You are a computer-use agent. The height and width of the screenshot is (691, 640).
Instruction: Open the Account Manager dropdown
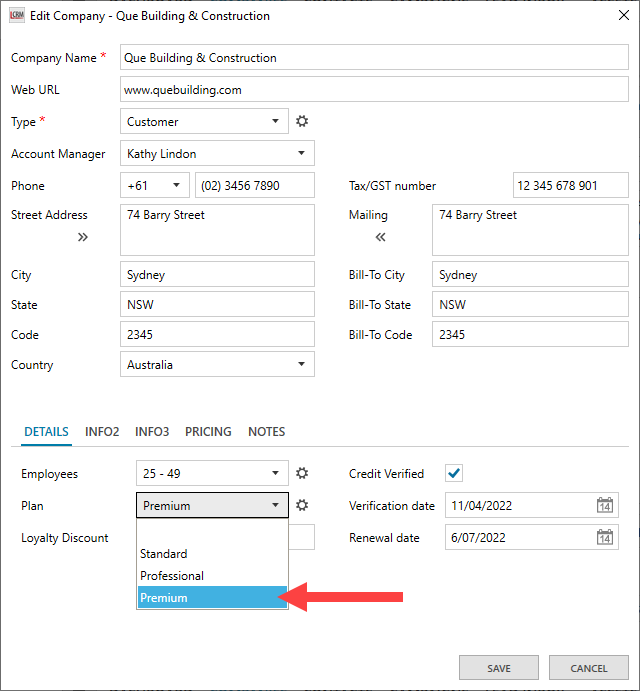301,154
